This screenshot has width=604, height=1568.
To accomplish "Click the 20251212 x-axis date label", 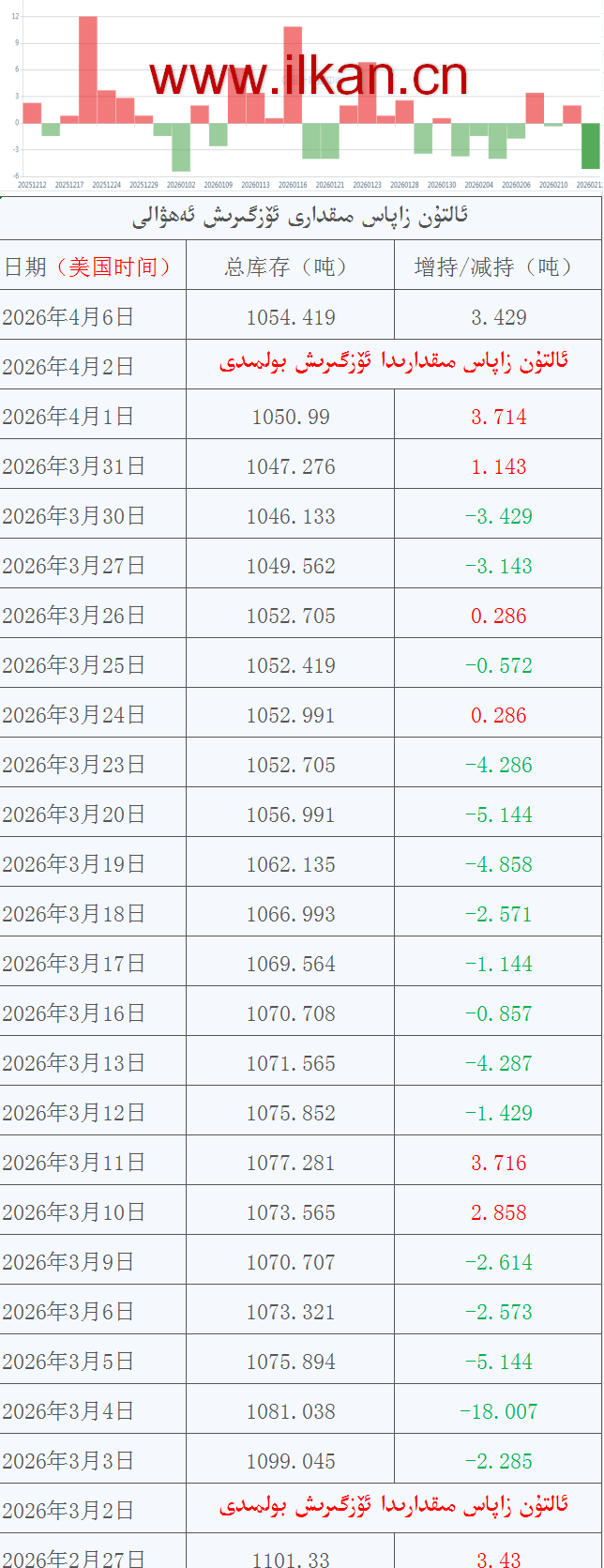I will coord(32,186).
